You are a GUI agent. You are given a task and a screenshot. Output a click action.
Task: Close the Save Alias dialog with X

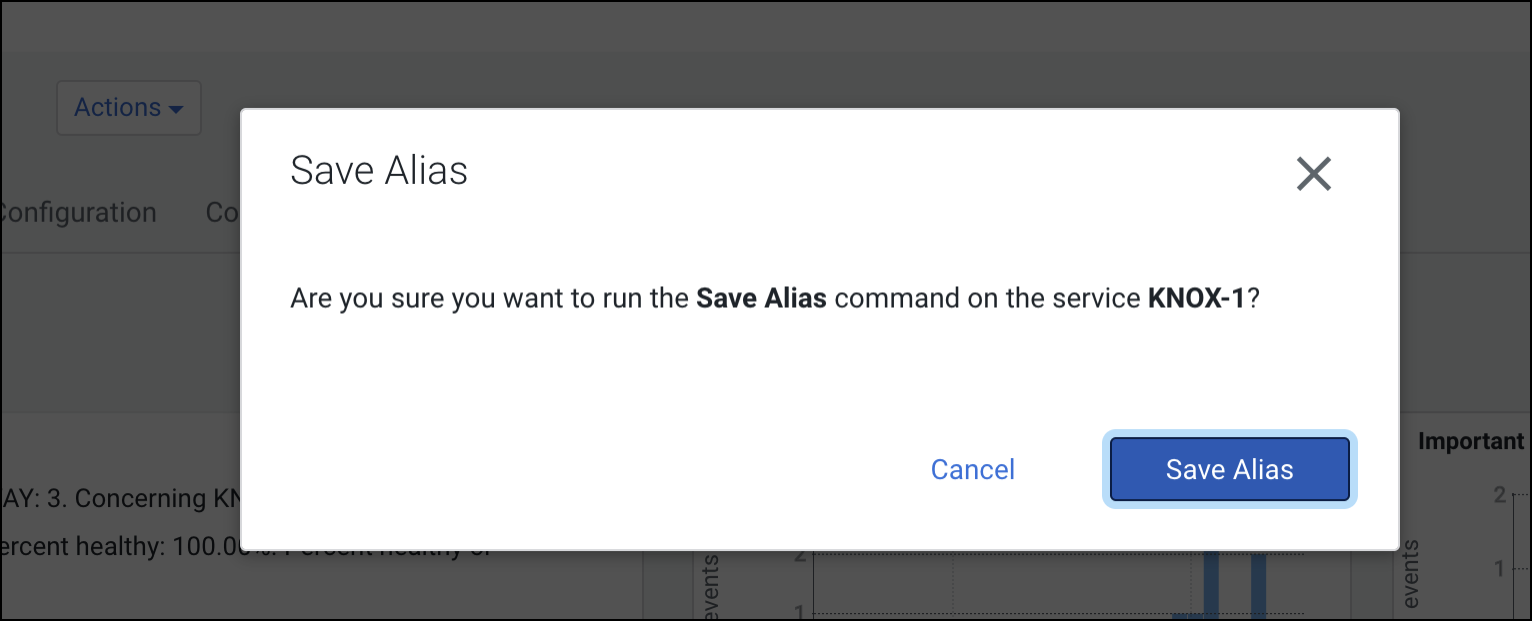[1313, 174]
